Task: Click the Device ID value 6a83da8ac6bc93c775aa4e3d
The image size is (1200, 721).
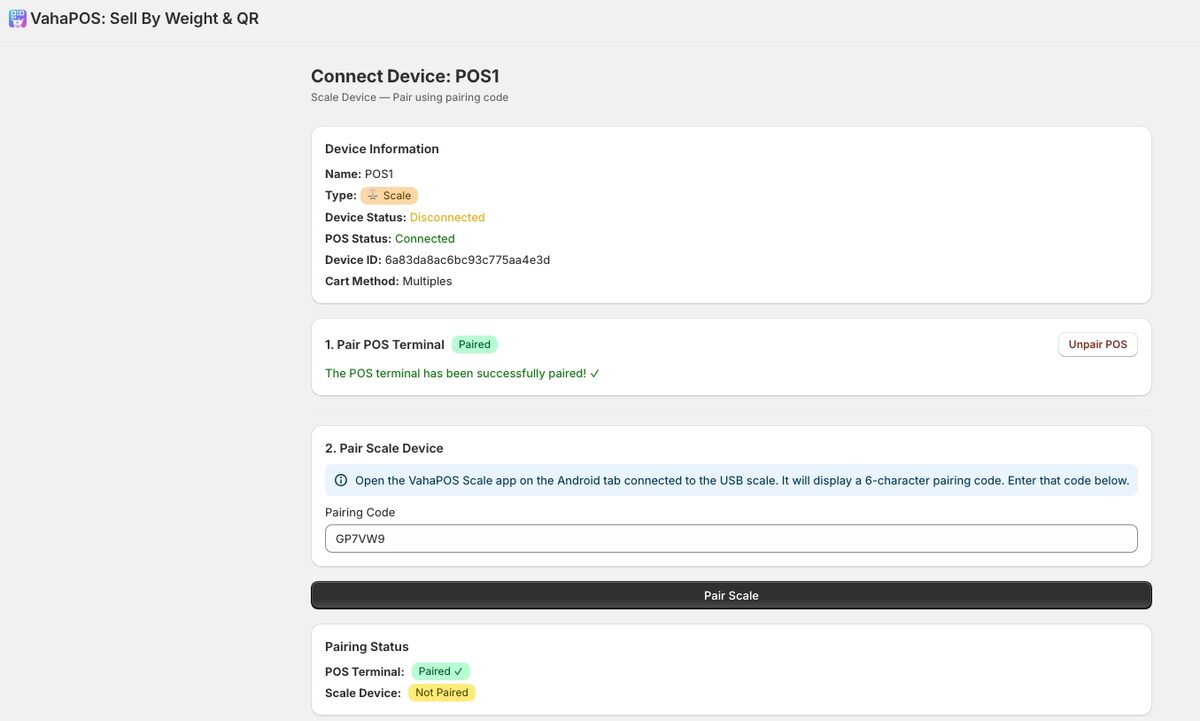Action: click(468, 260)
